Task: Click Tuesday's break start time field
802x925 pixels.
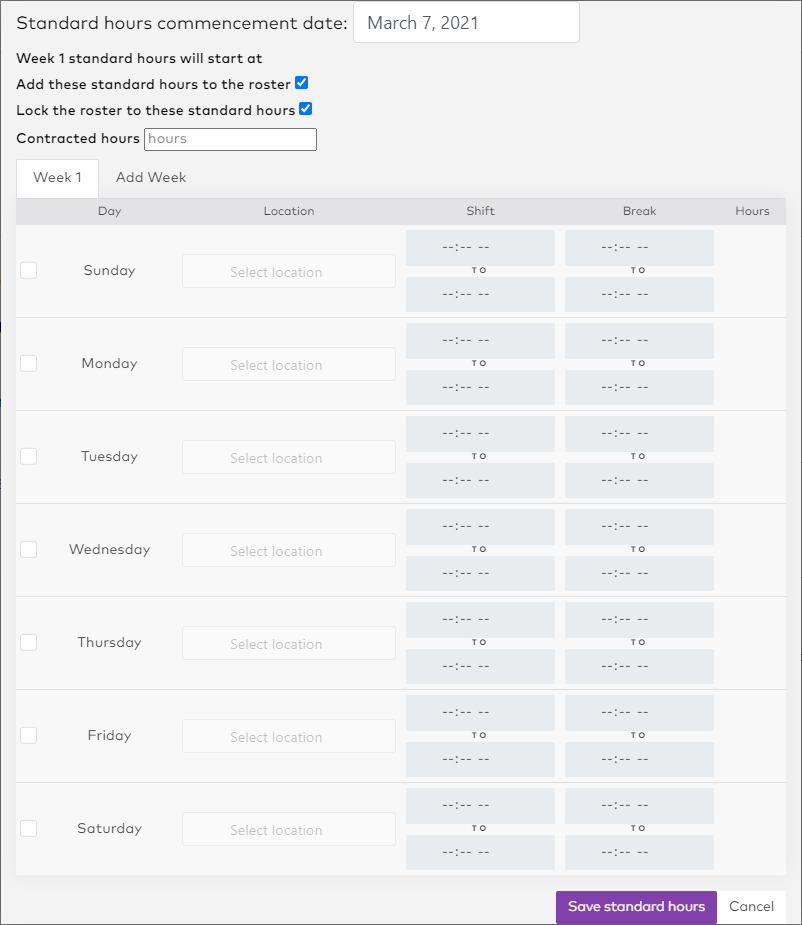Action: coord(639,434)
